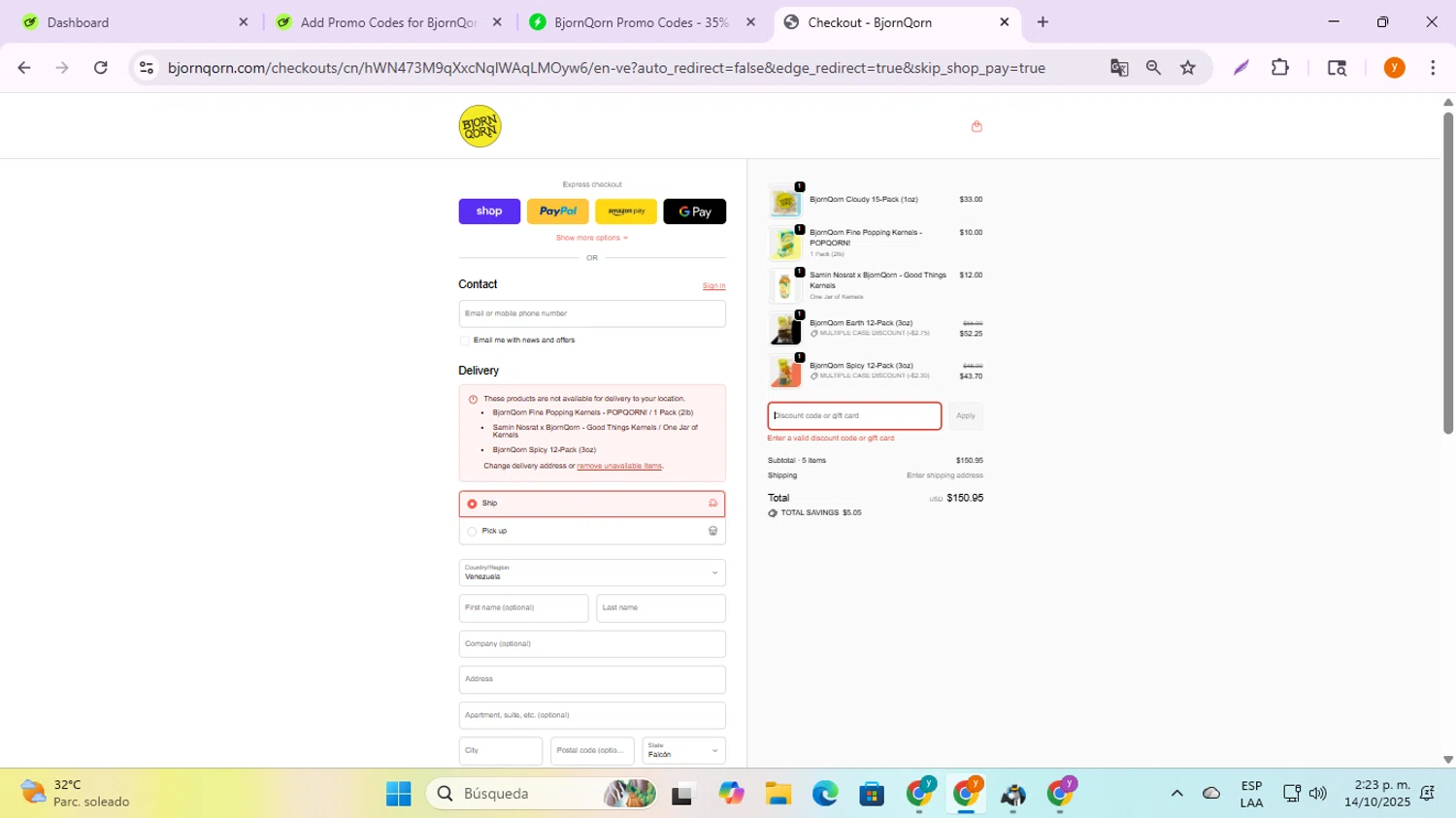1456x818 pixels.
Task: Focus the Email or mobile phone number field
Action: (592, 313)
